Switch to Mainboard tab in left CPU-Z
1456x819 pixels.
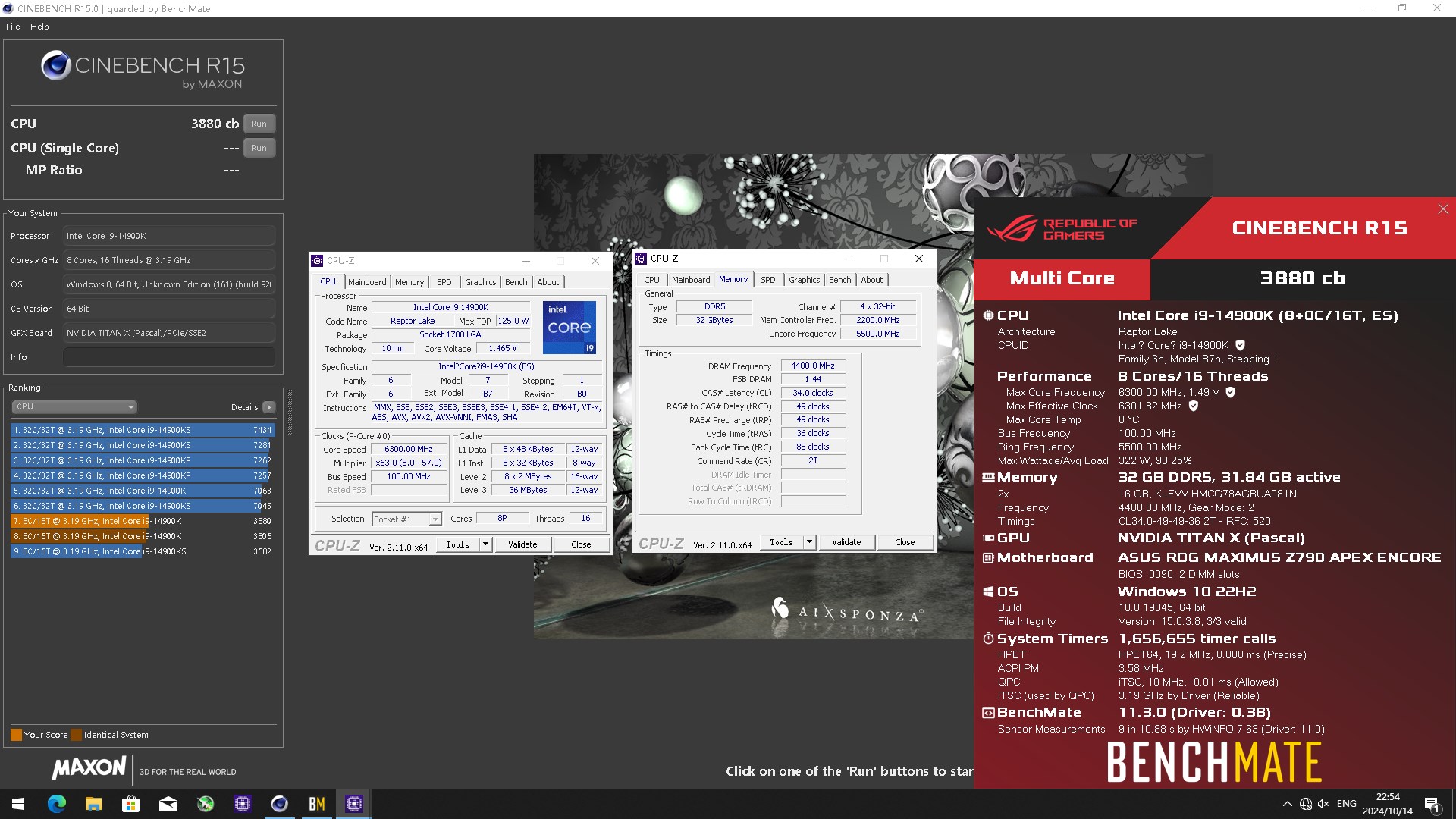[x=367, y=282]
